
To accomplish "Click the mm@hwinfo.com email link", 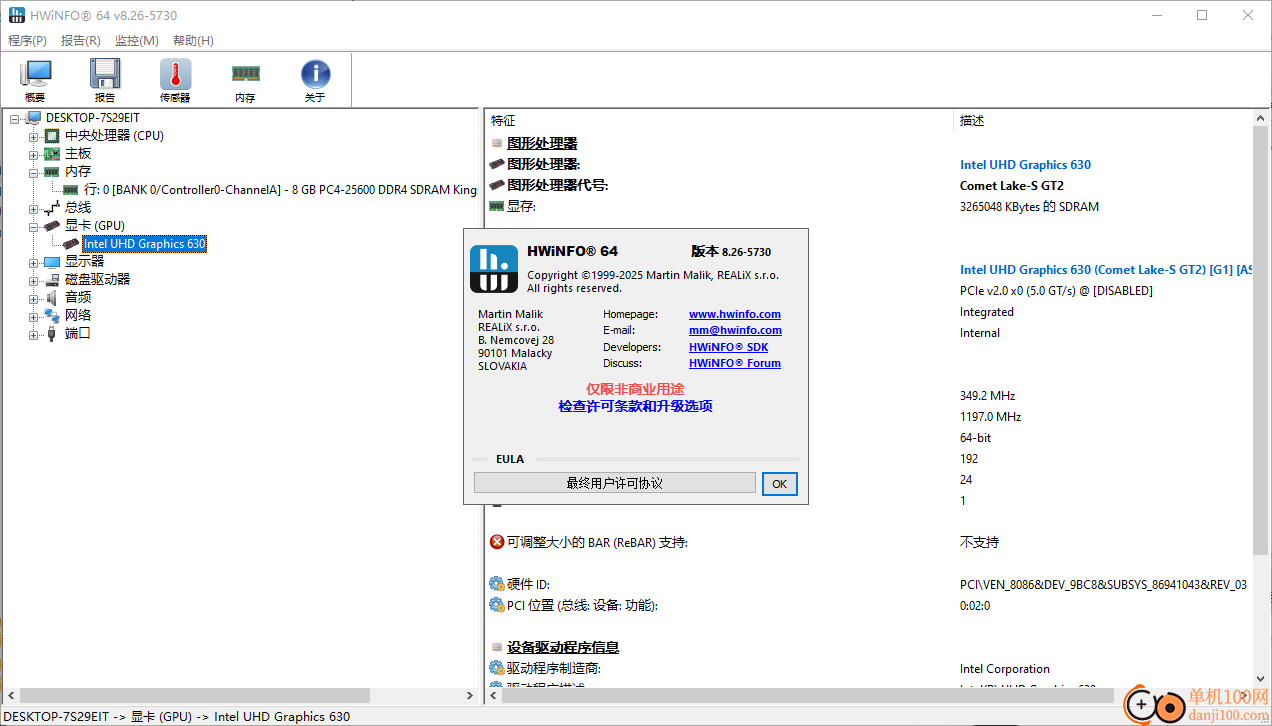I will click(735, 330).
